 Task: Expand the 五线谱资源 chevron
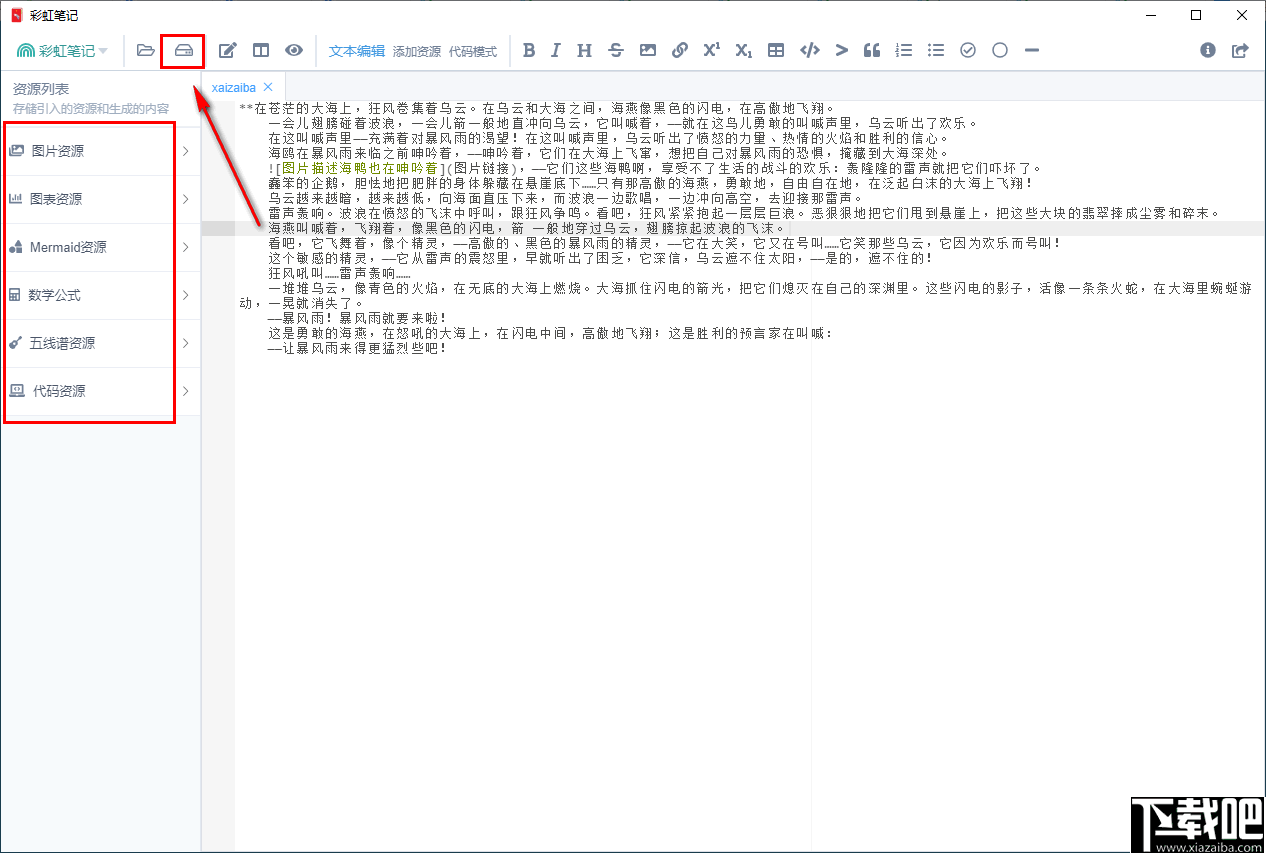[x=185, y=344]
